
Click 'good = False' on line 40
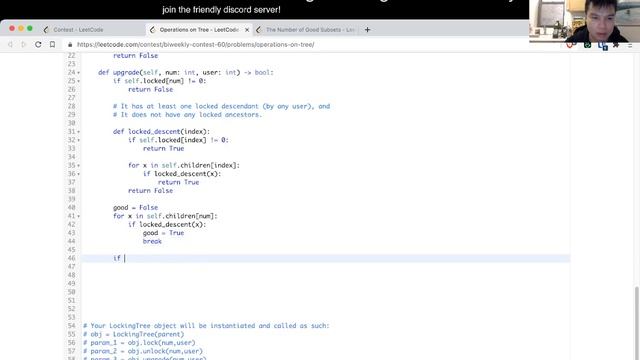pos(136,208)
